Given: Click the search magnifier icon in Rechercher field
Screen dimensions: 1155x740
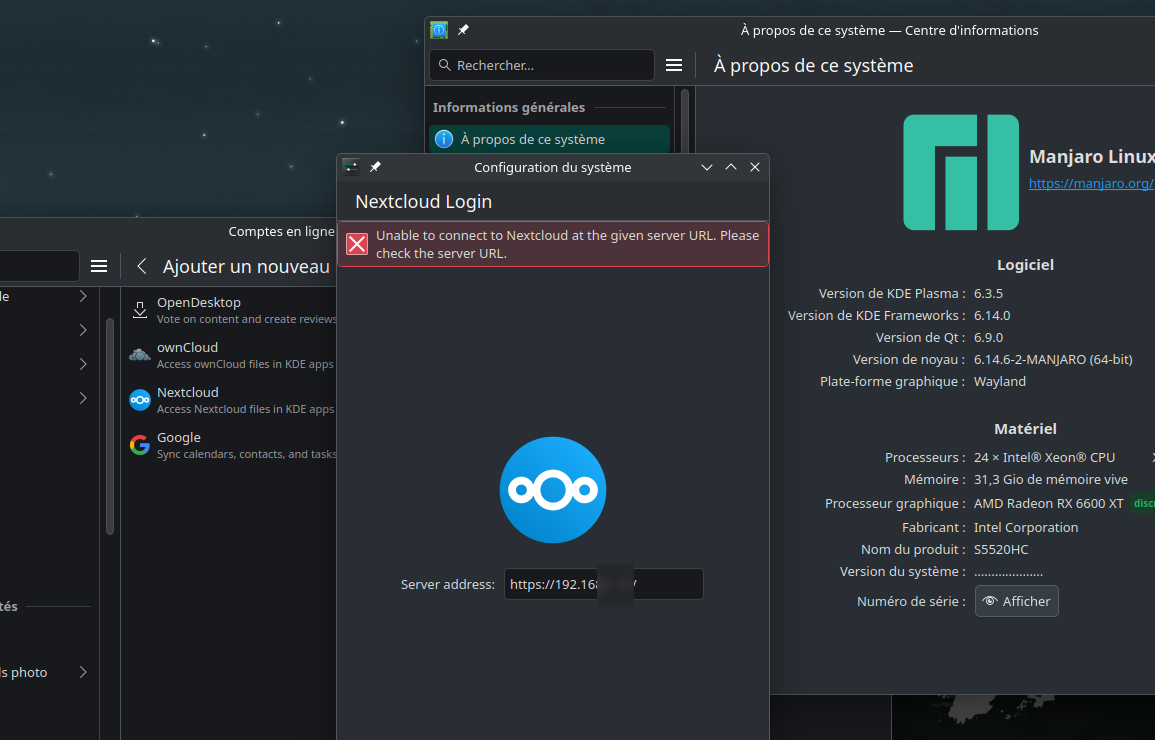Looking at the screenshot, I should [x=445, y=66].
